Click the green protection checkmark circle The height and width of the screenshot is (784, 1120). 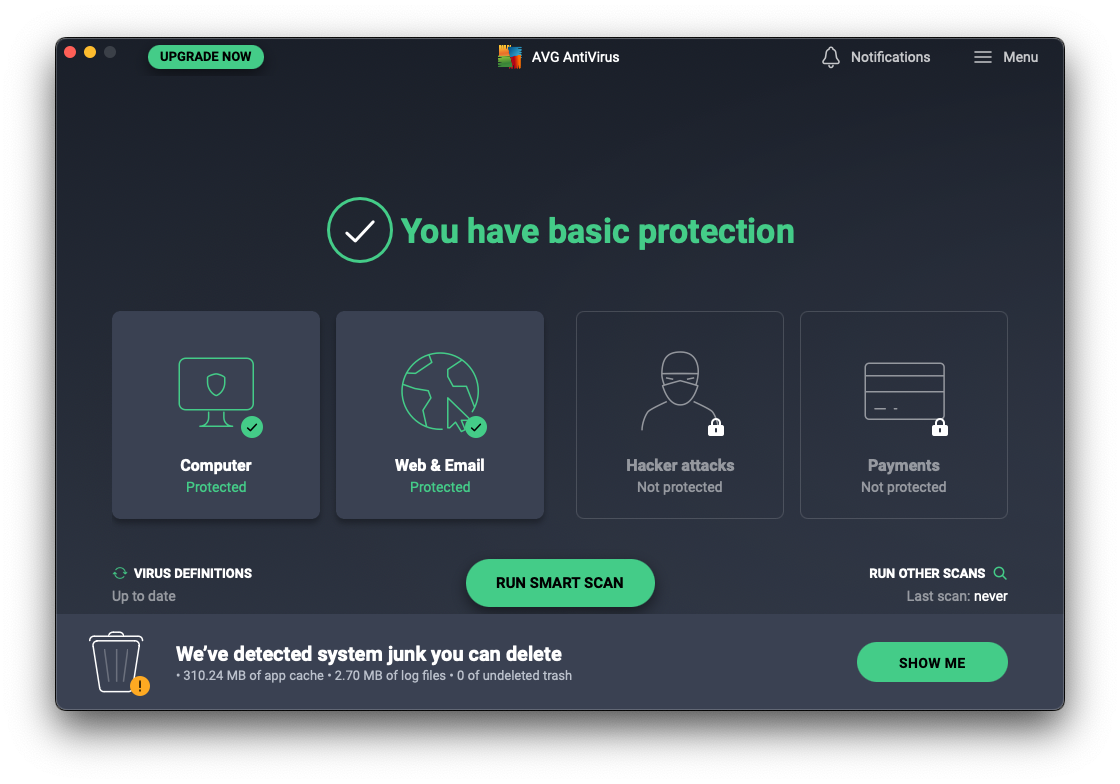359,231
